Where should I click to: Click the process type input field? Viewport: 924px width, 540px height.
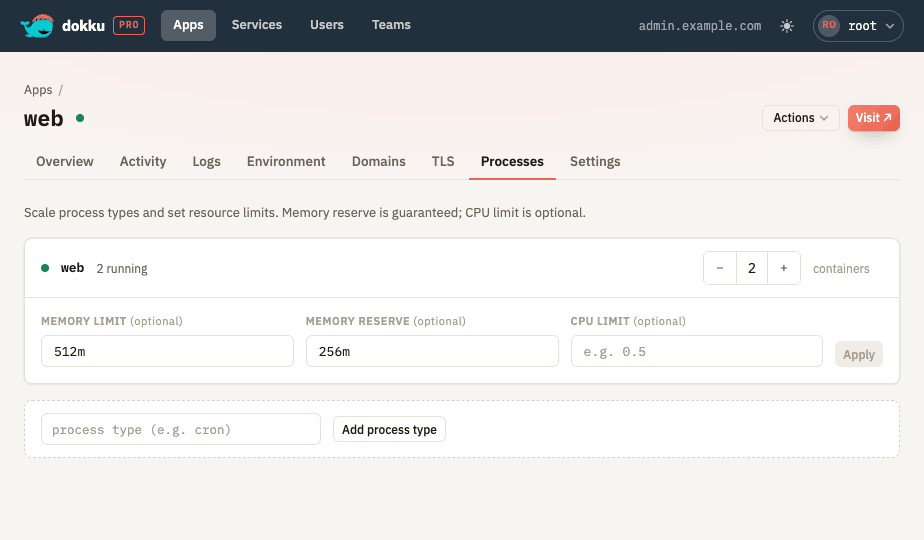tap(181, 429)
